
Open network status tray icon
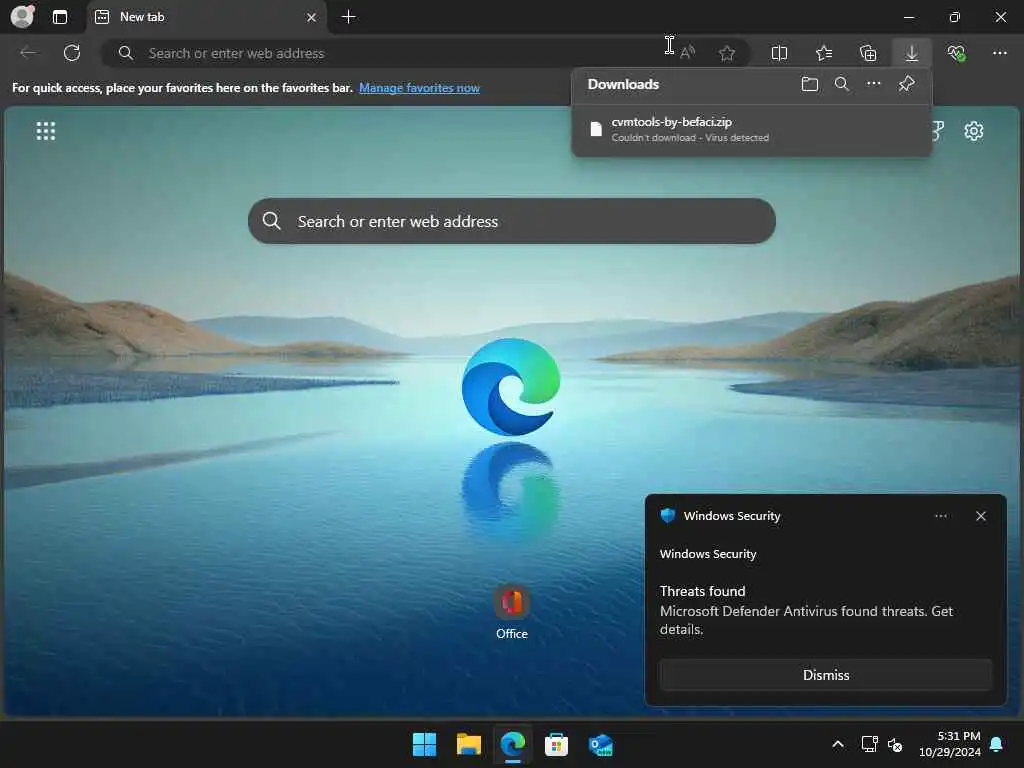(869, 744)
